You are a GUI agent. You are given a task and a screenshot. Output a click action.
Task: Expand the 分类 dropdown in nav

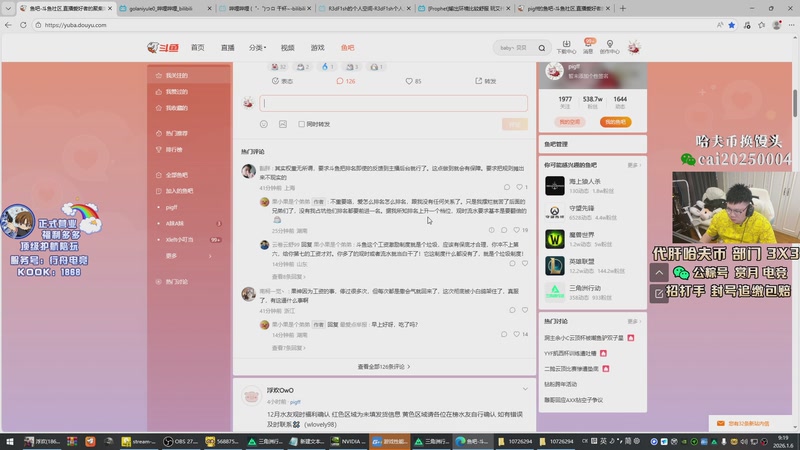coord(257,47)
